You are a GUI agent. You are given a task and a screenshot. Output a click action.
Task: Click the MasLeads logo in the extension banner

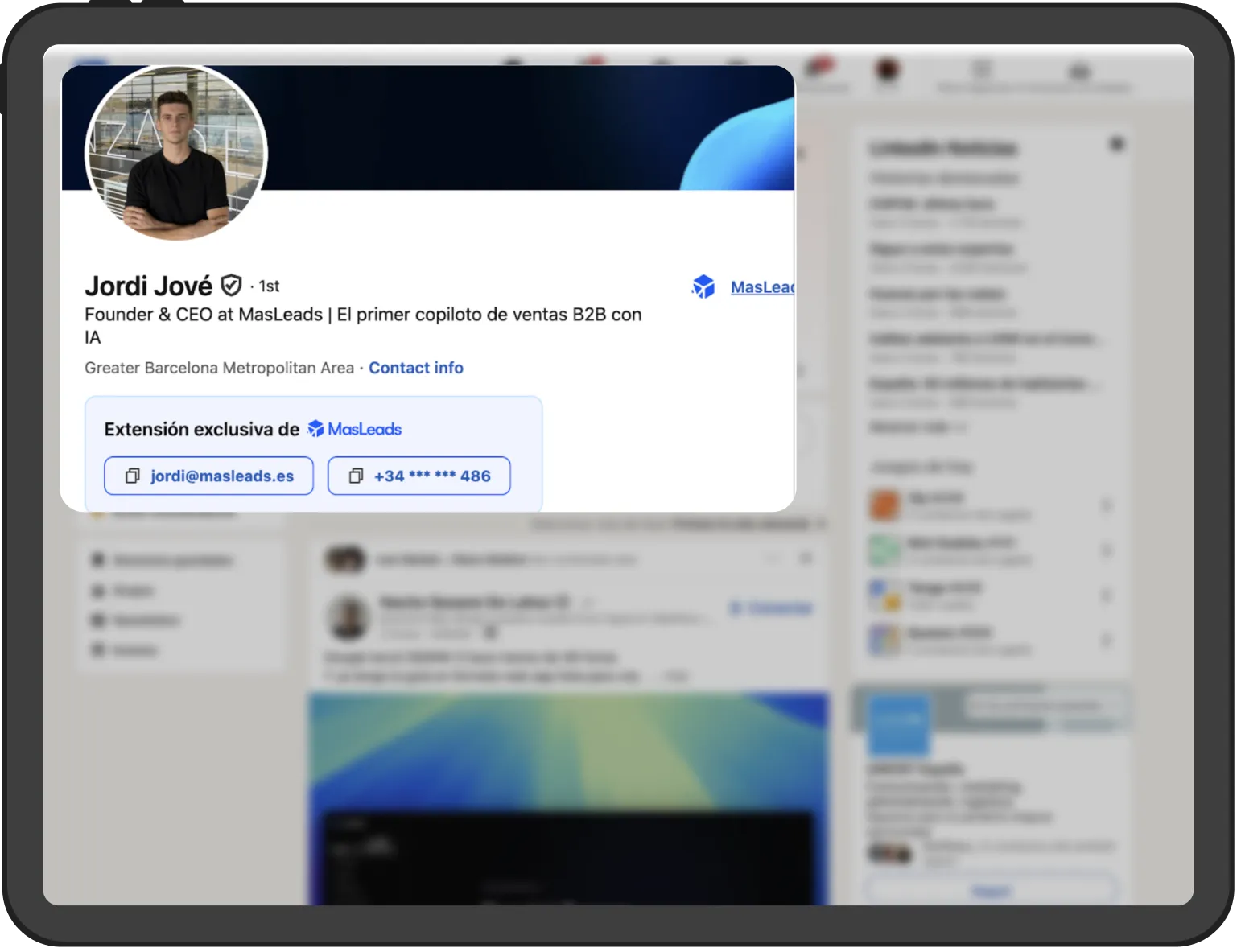click(x=355, y=429)
